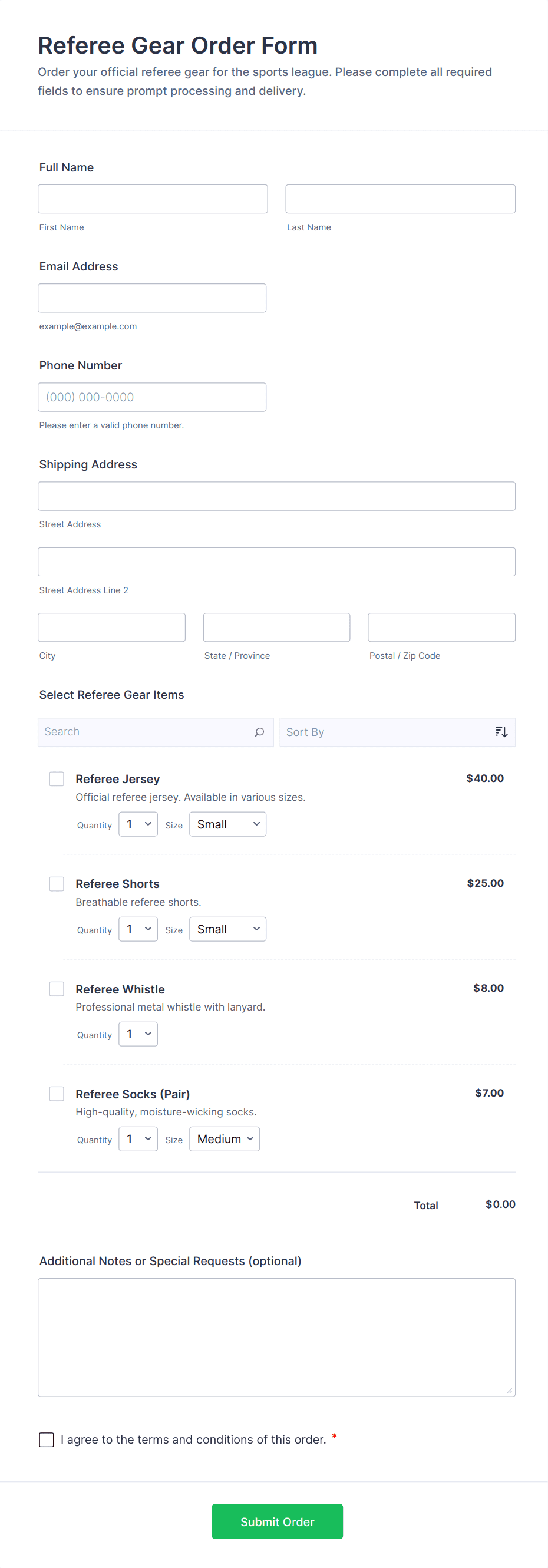Agree to the terms and conditions checkbox
548x1568 pixels.
(x=47, y=1439)
